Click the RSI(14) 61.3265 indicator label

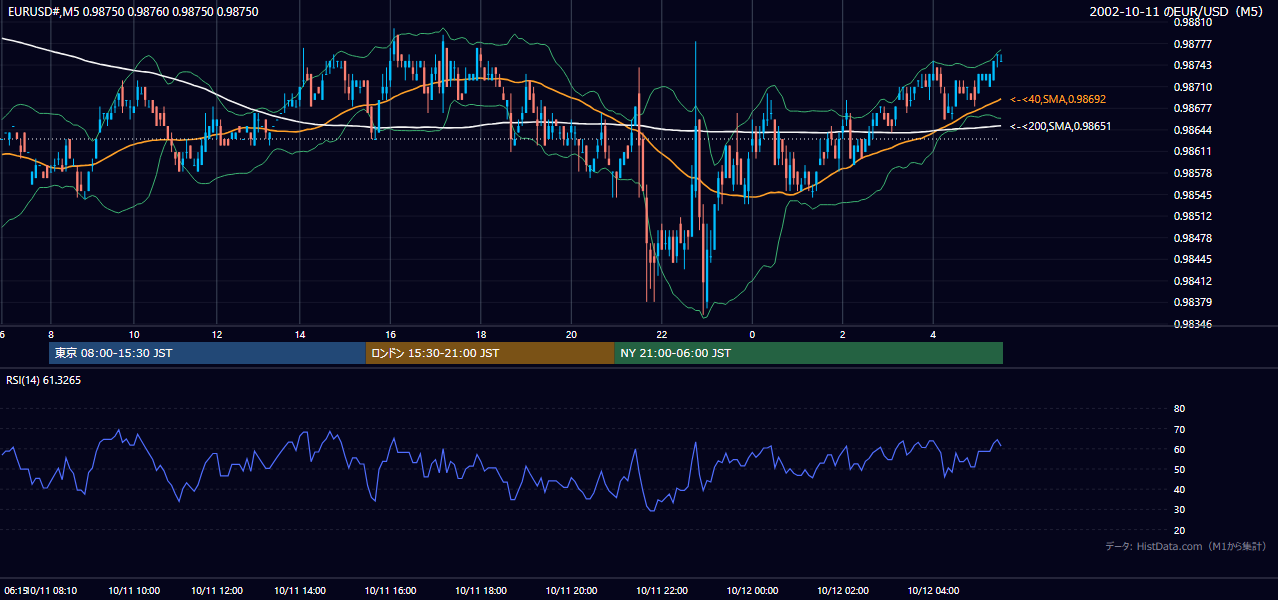click(x=43, y=380)
